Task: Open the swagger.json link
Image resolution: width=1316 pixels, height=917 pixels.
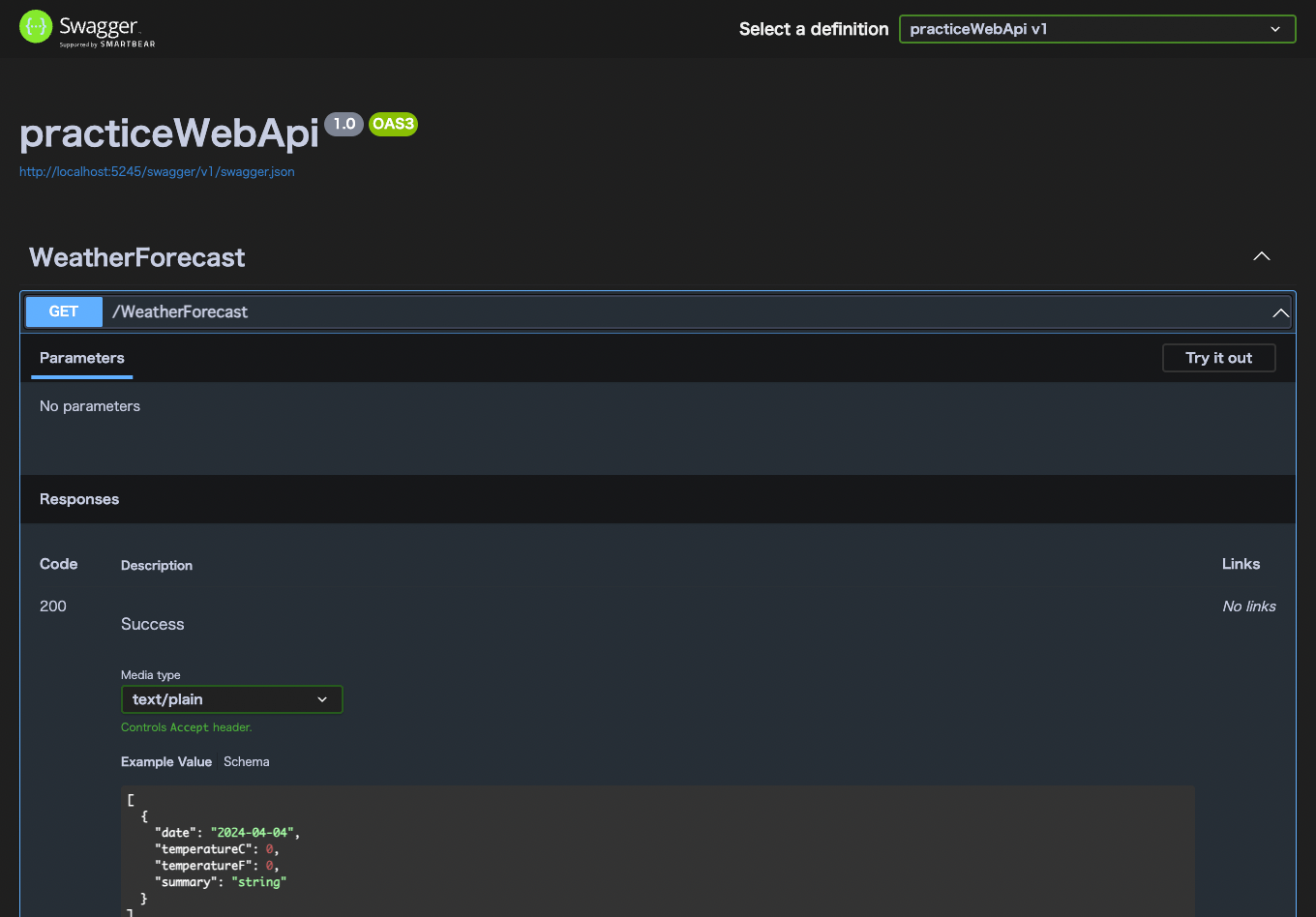Action: coord(157,171)
